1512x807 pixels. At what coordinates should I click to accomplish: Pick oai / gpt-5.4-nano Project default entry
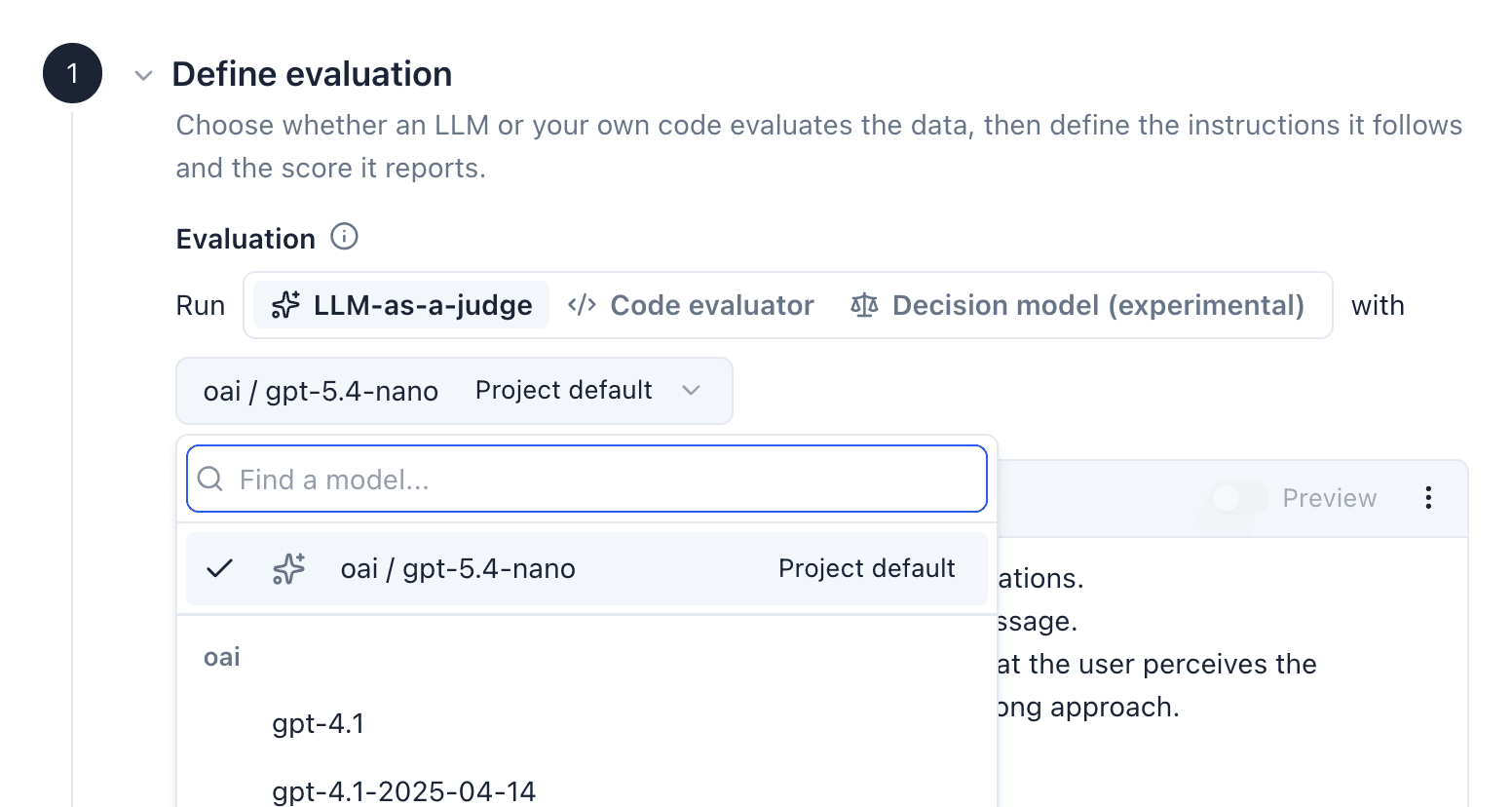586,568
